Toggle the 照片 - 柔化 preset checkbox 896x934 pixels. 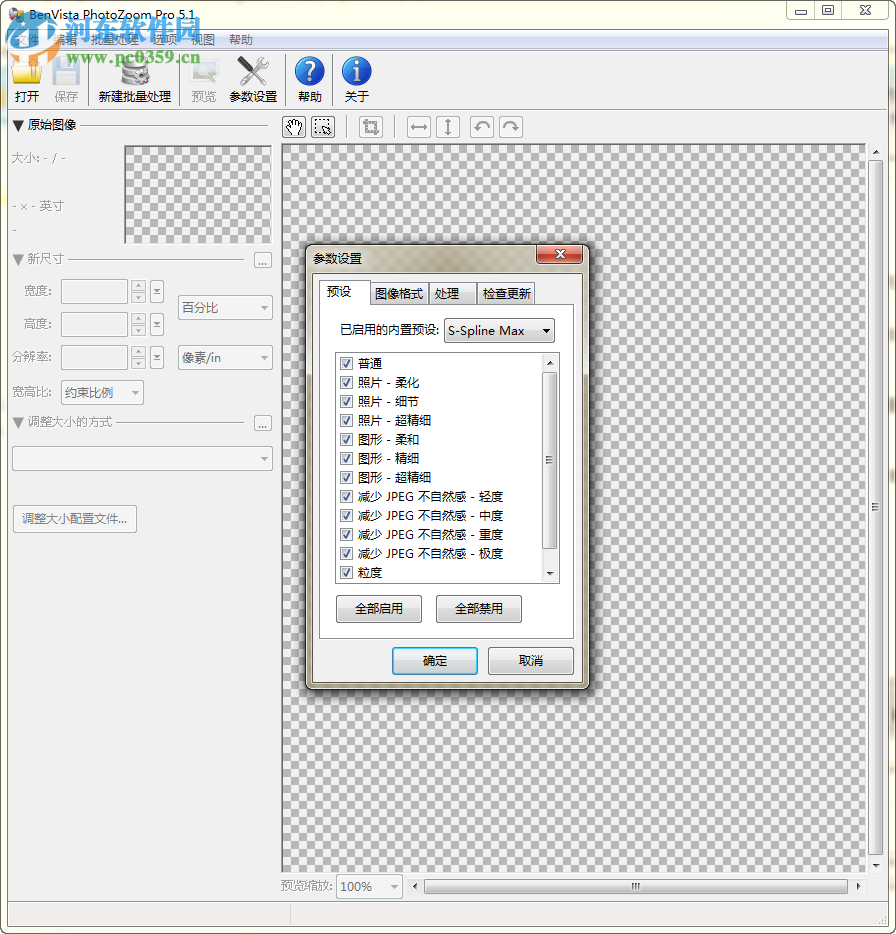346,382
